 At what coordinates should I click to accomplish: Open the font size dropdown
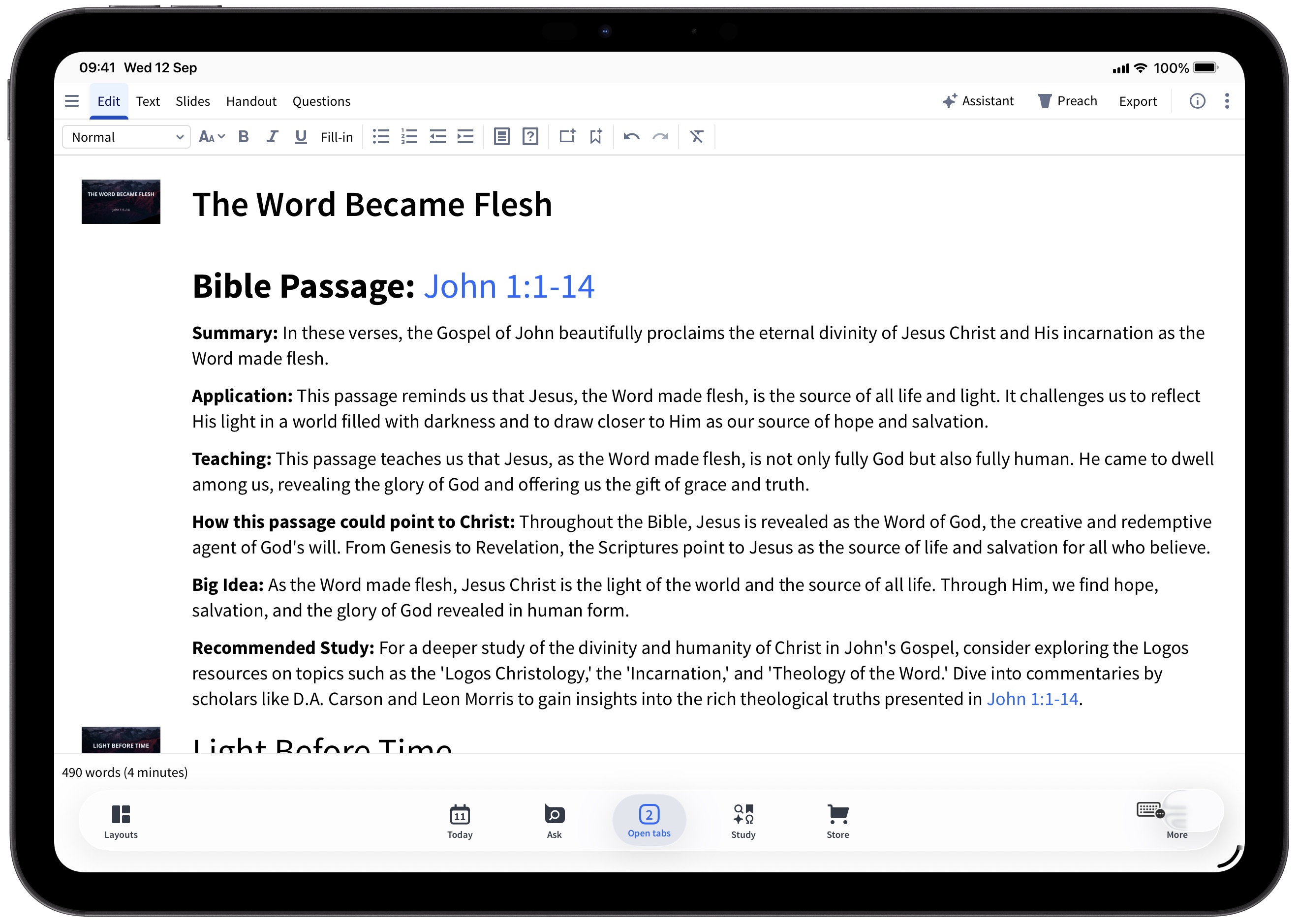click(x=212, y=137)
